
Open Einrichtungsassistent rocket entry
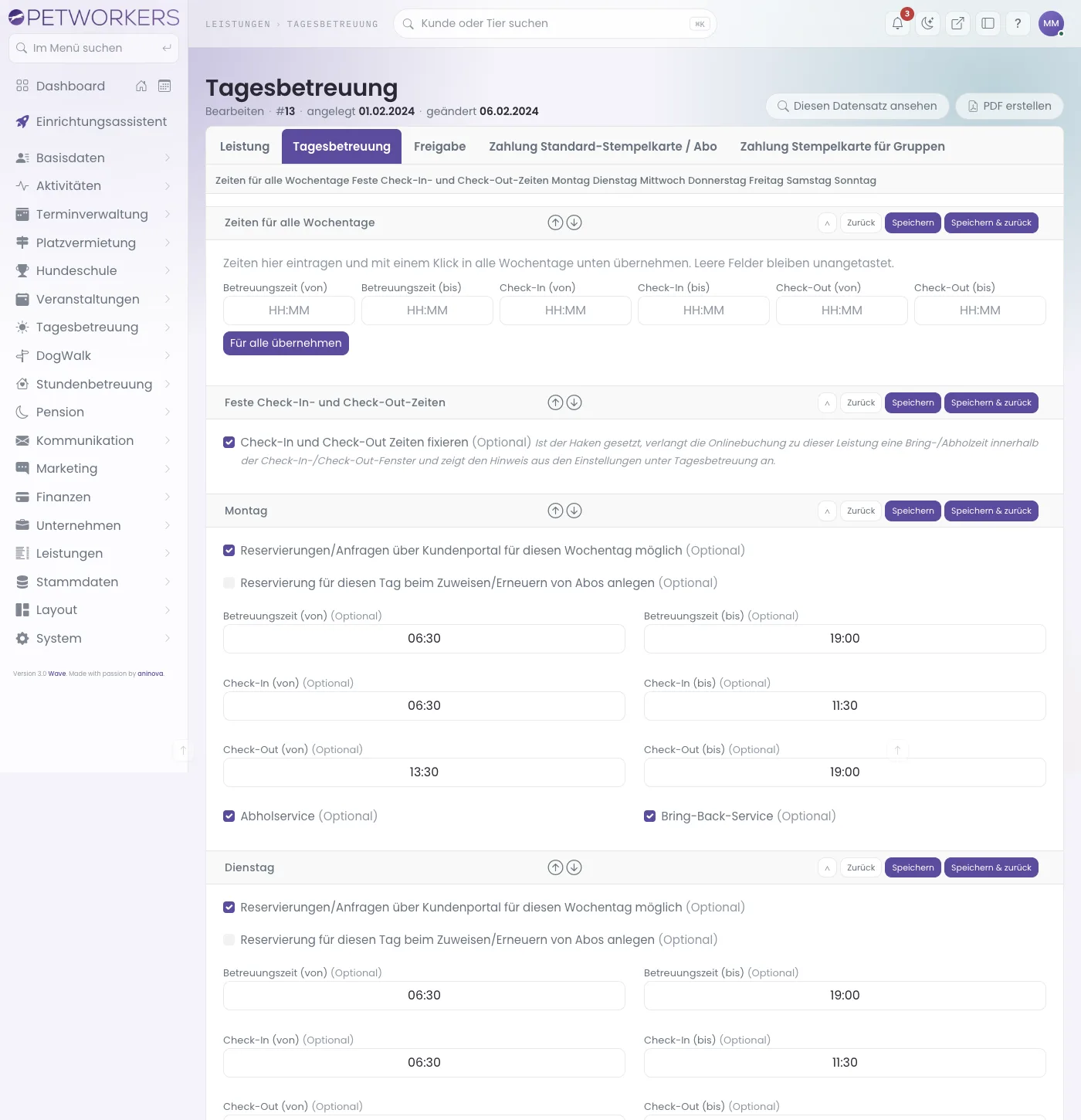pos(93,121)
